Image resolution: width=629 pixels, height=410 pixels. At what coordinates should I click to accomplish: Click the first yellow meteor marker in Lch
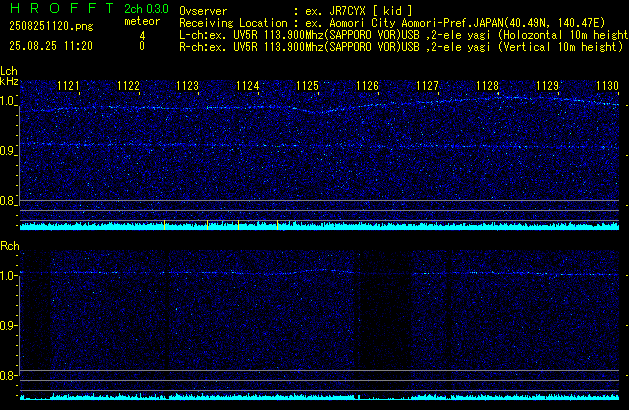tap(164, 225)
